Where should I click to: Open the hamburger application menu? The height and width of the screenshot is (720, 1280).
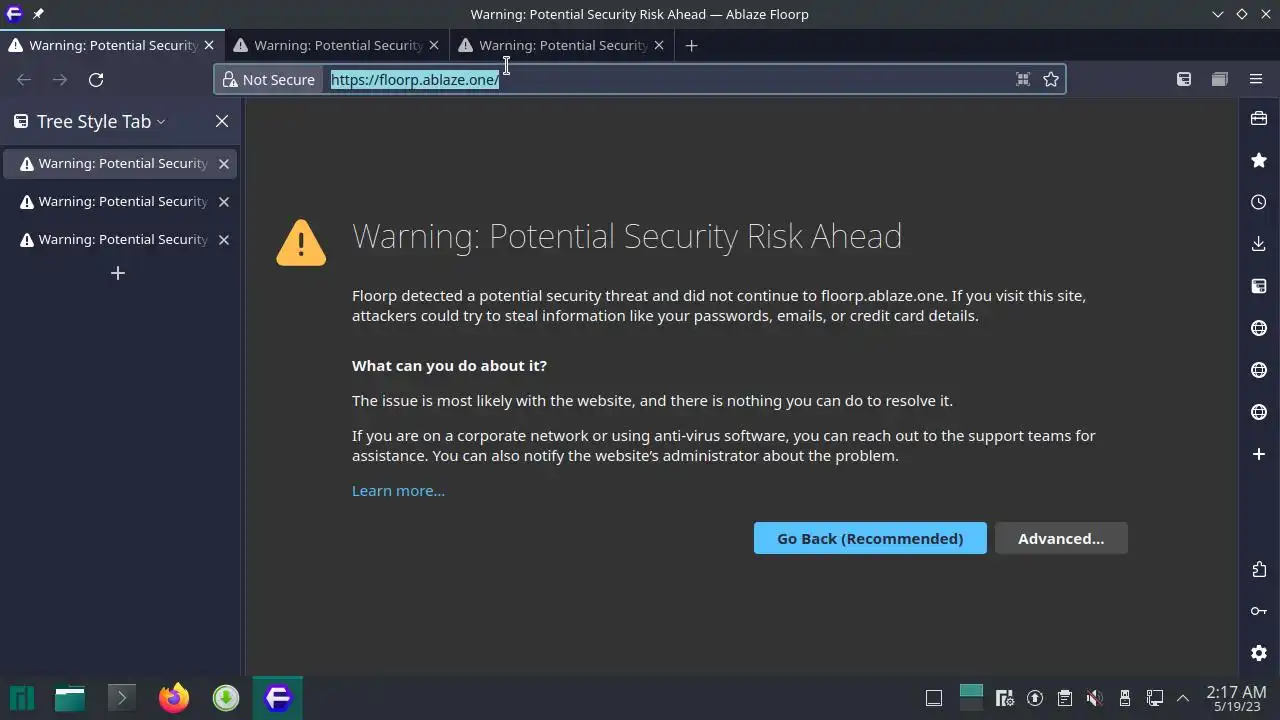[1256, 79]
